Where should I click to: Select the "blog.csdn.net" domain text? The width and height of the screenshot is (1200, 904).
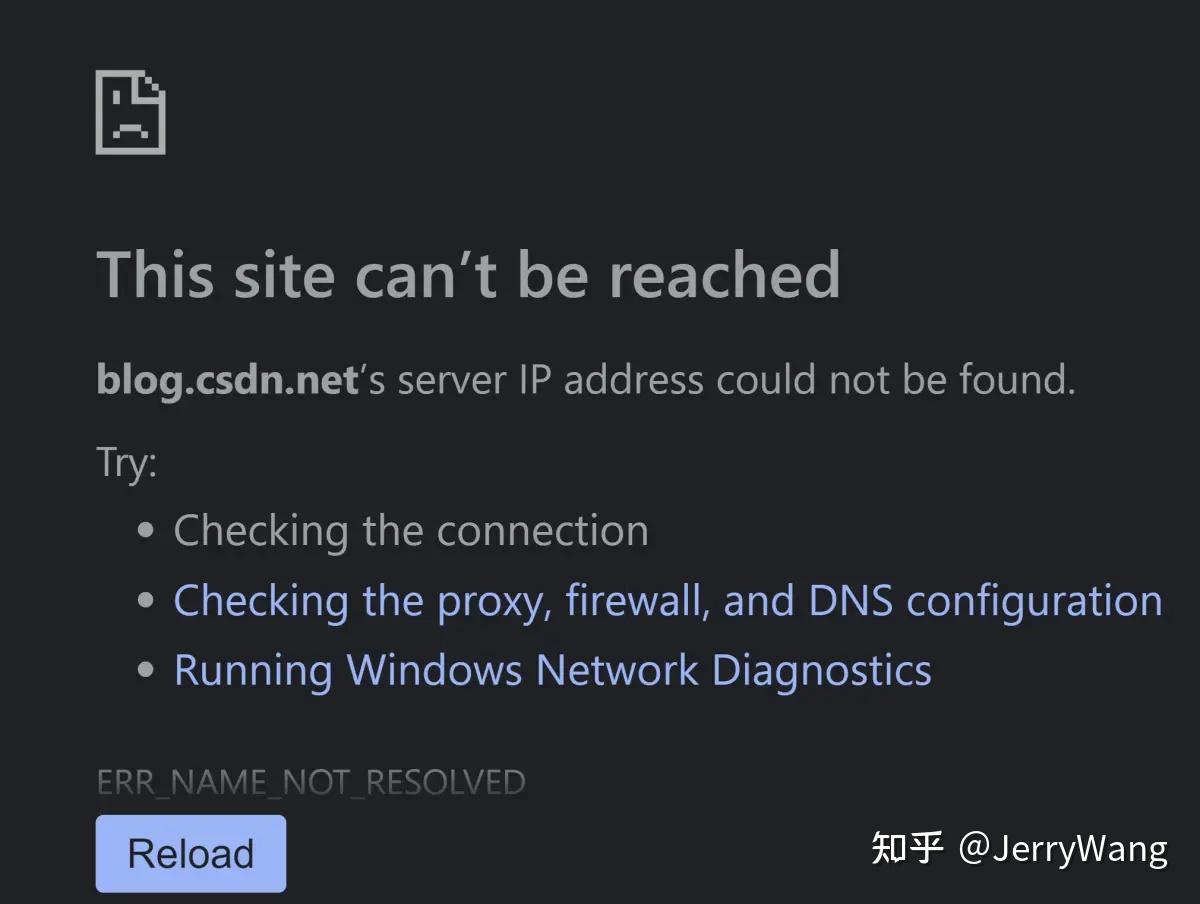[x=226, y=380]
